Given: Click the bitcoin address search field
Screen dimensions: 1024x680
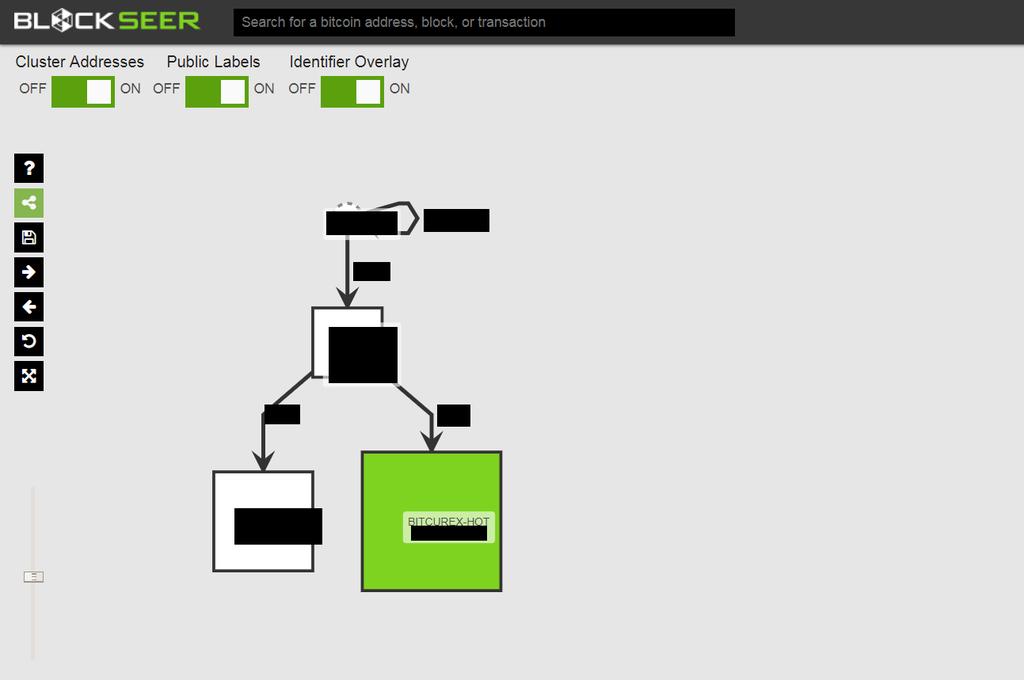Looking at the screenshot, I should (484, 22).
